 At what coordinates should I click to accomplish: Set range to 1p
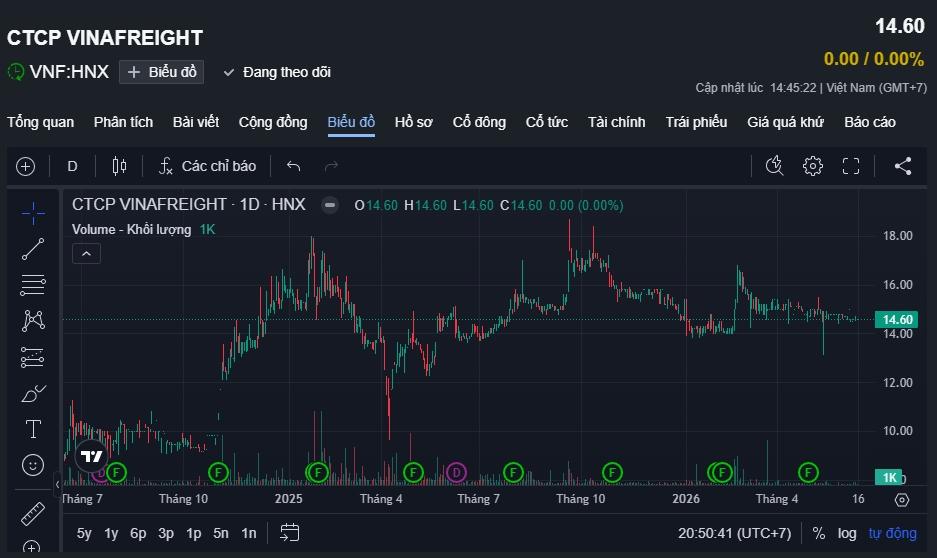pyautogui.click(x=194, y=533)
